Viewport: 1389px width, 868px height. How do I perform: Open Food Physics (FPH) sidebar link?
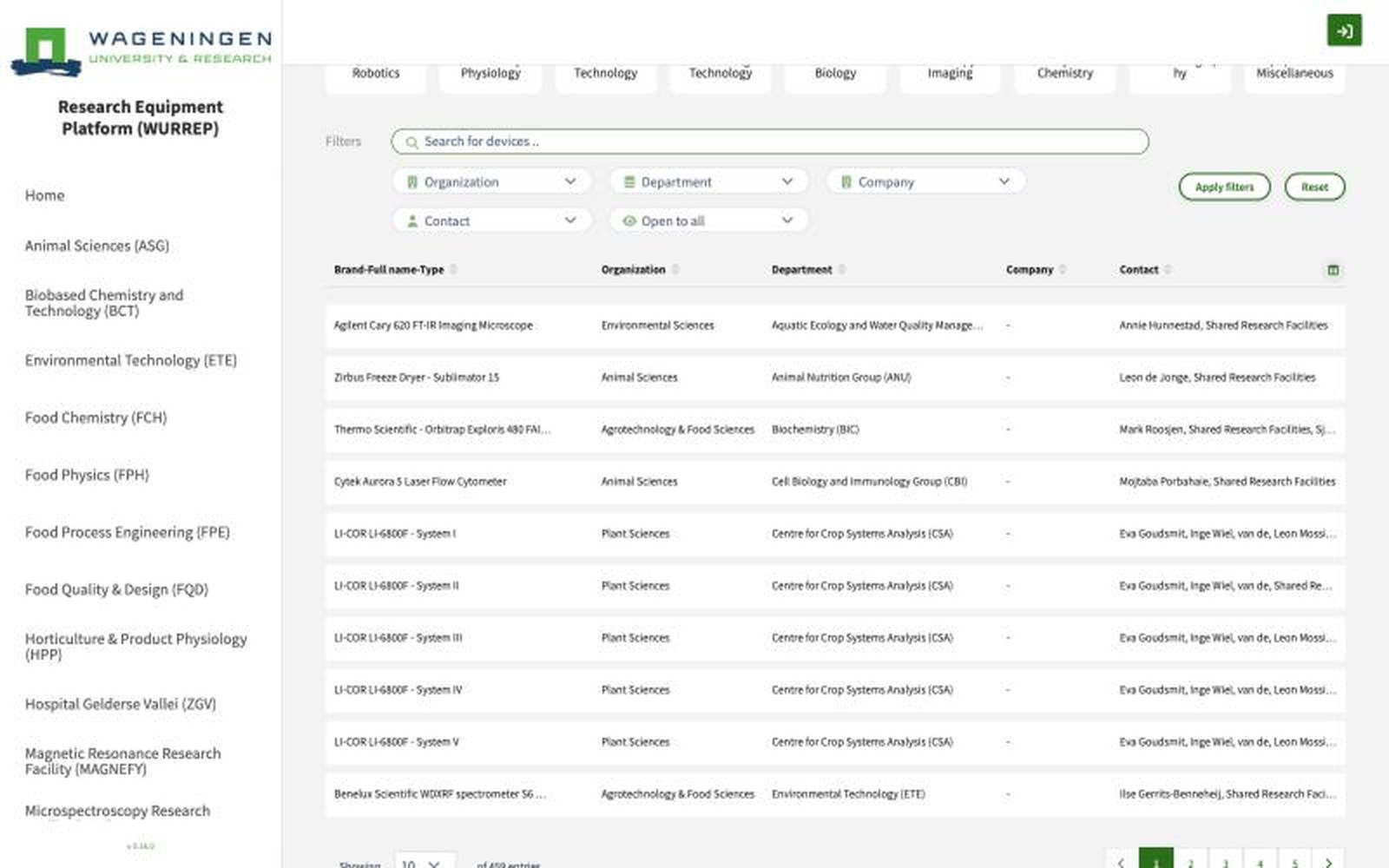click(x=87, y=475)
